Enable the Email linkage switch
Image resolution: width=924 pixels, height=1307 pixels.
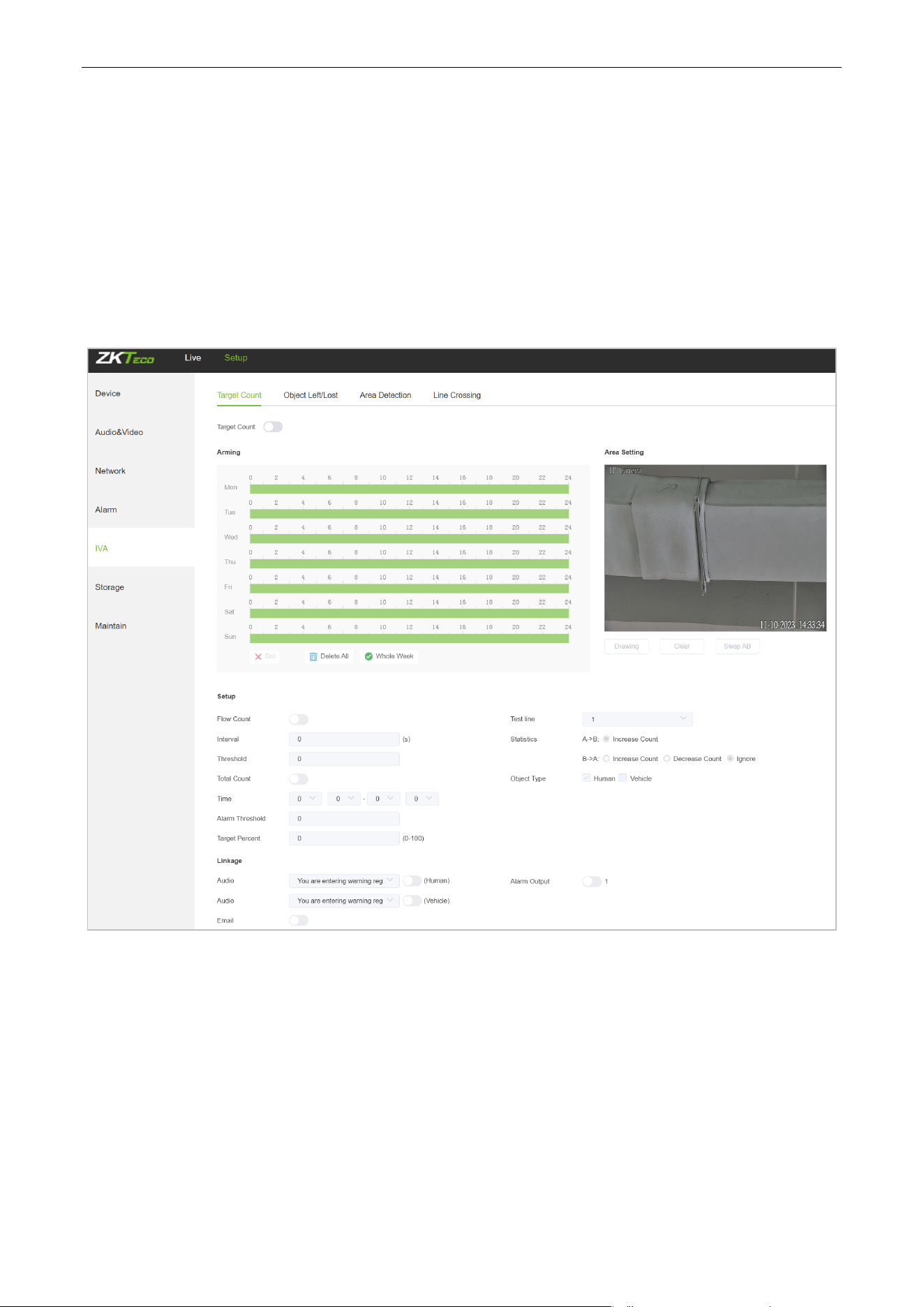(299, 921)
